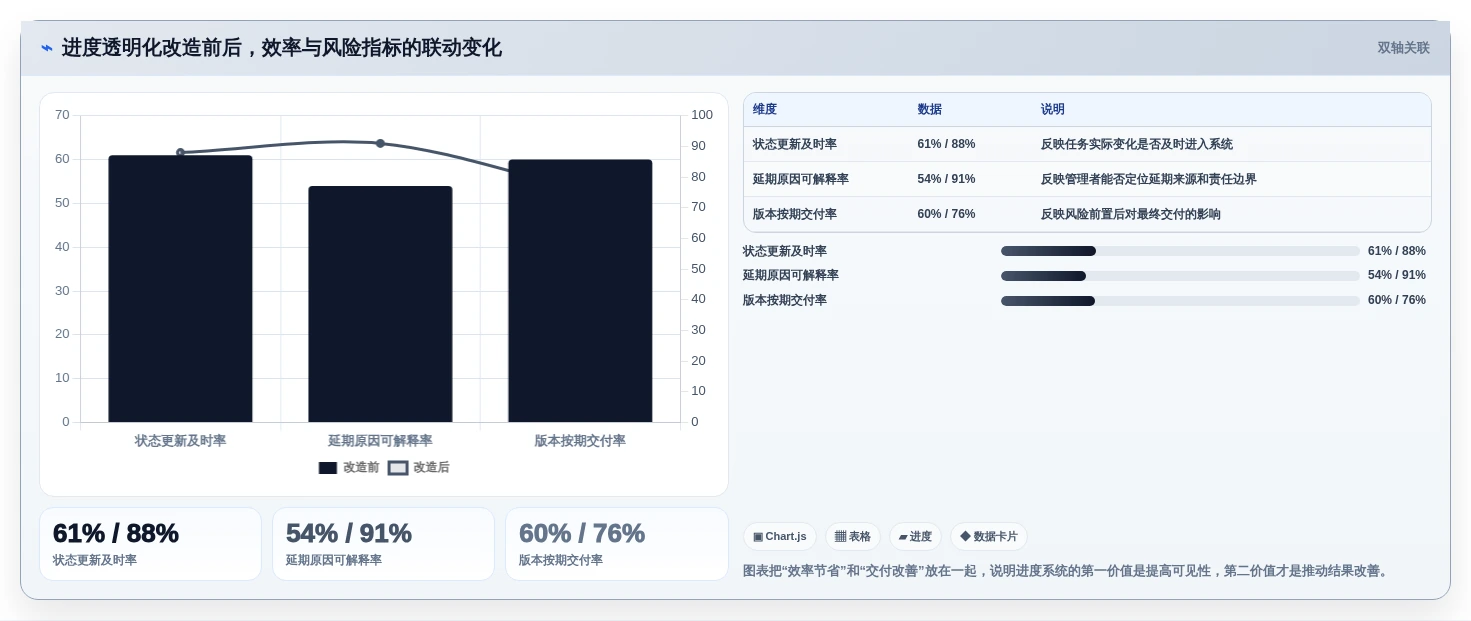The image size is (1471, 621).
Task: Toggle the 改造前 legend entry
Action: point(349,467)
